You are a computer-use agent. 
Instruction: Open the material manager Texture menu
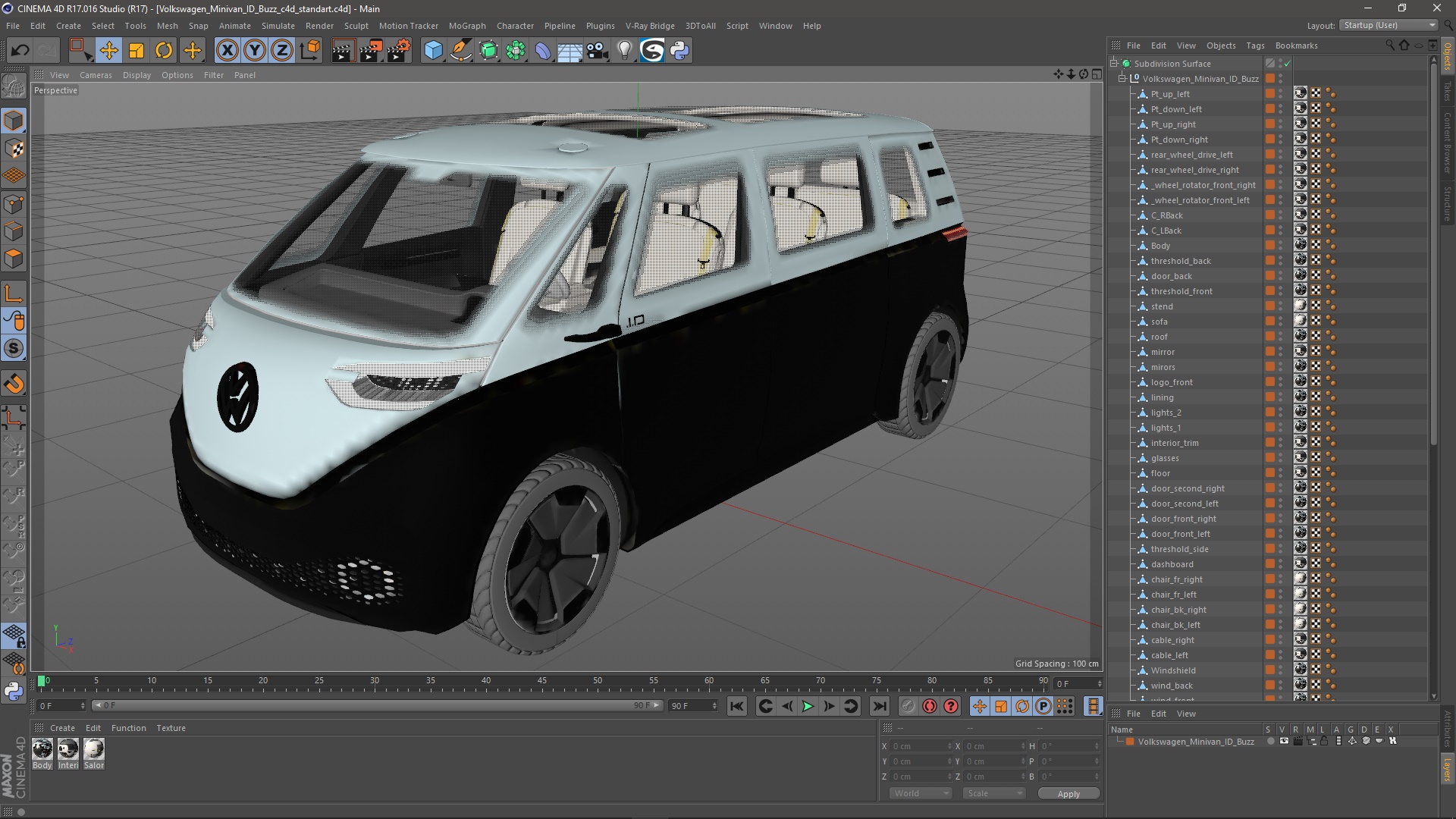point(171,728)
